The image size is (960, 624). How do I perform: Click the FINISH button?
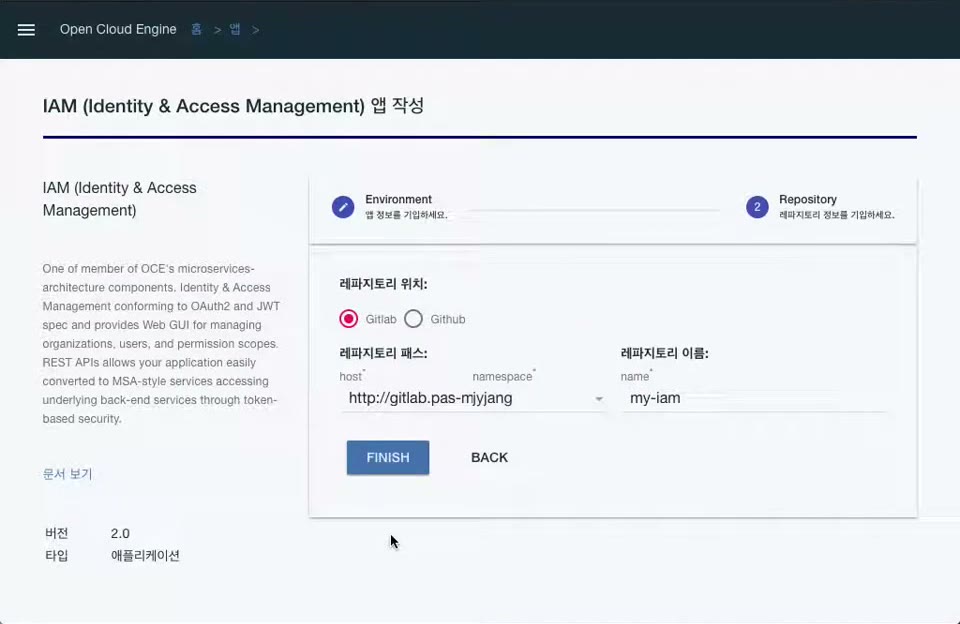coord(388,457)
